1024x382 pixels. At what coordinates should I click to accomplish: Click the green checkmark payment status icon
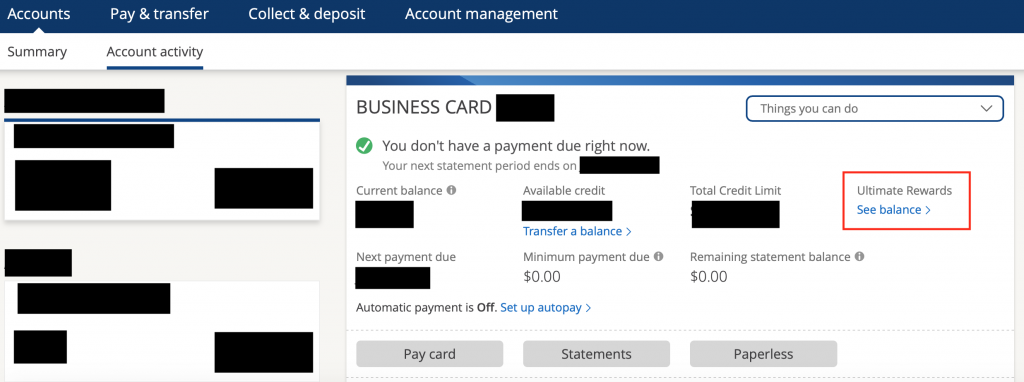pos(364,146)
